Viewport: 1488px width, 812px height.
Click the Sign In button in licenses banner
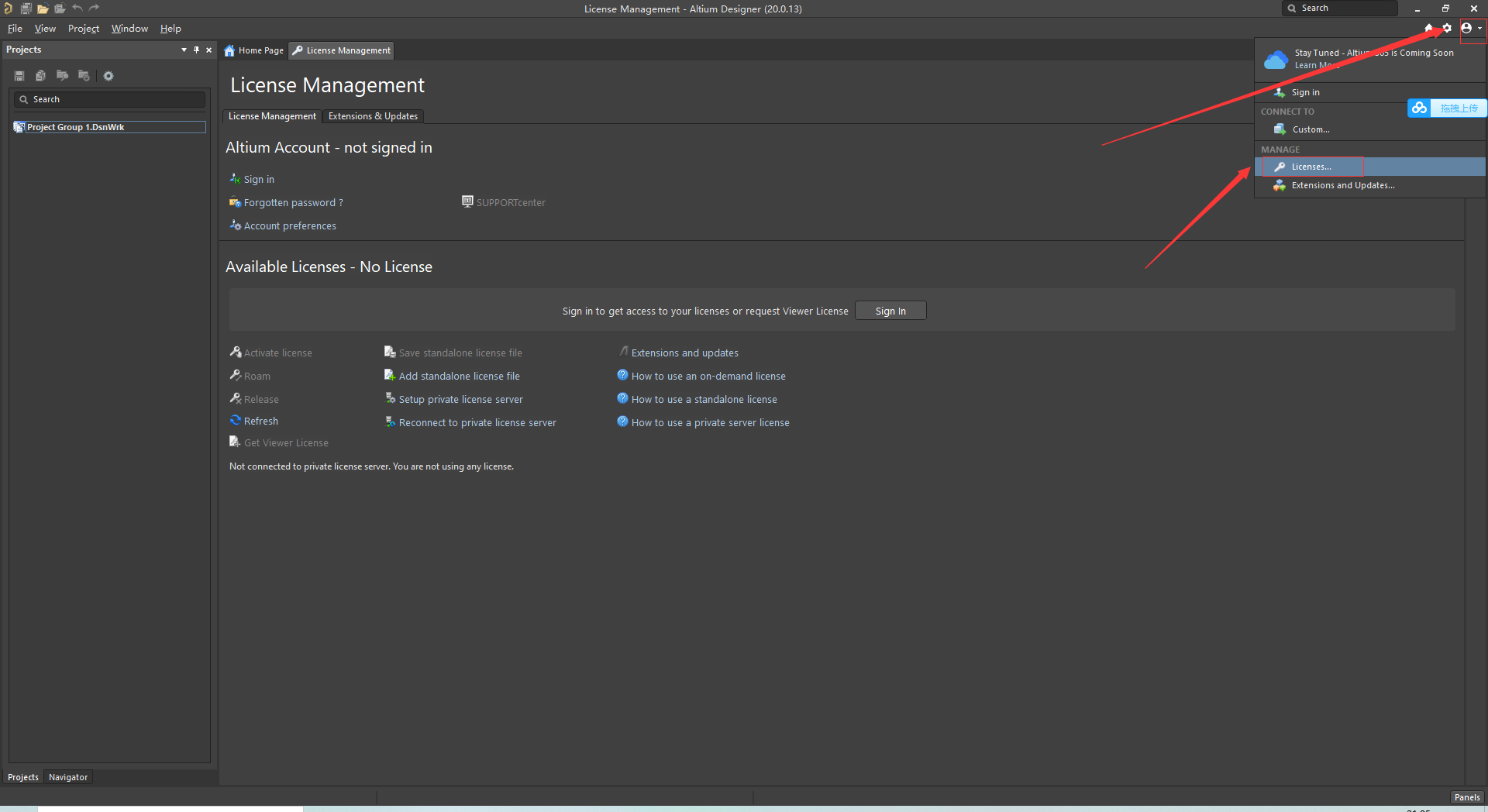coord(890,311)
